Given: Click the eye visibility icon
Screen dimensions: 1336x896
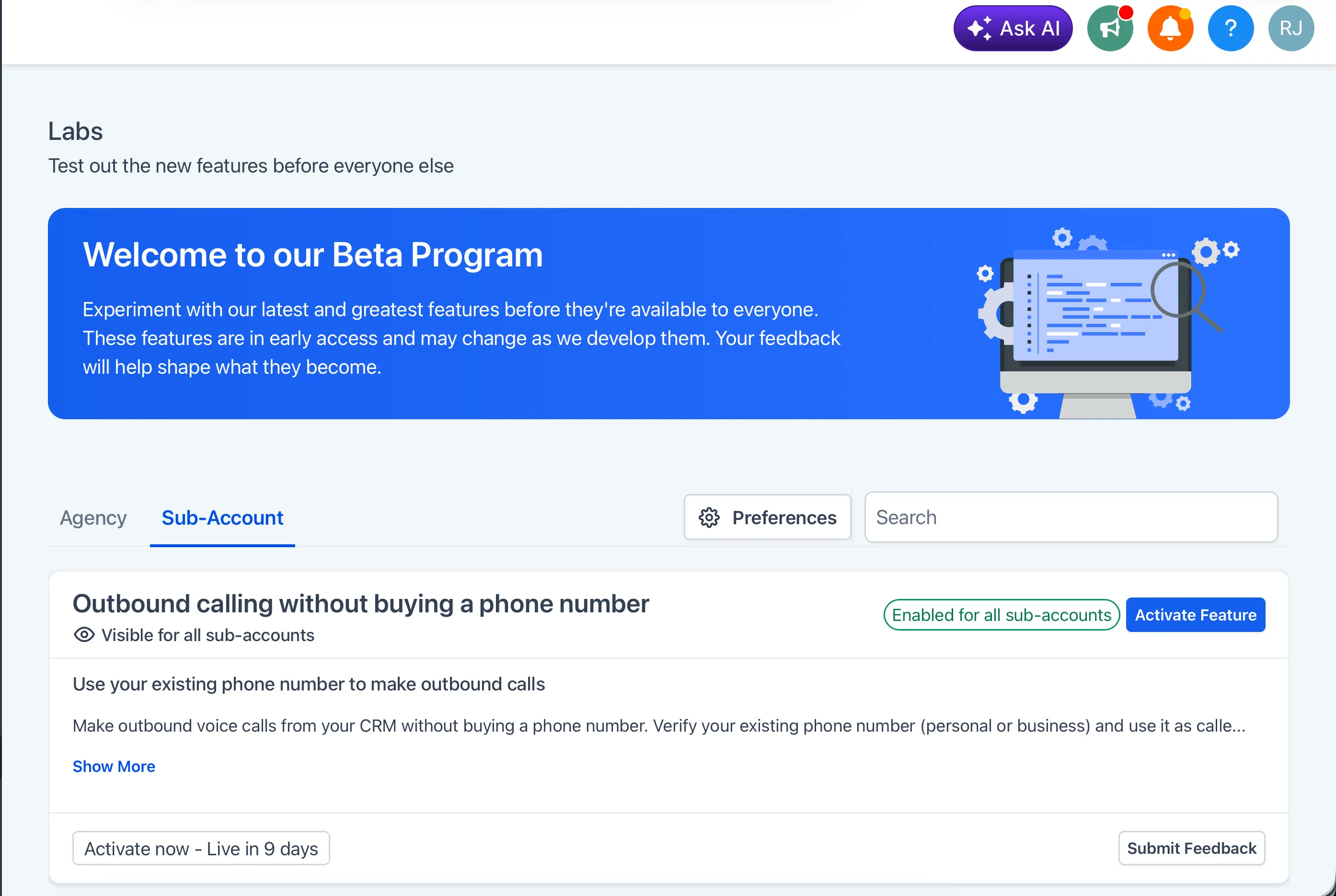Looking at the screenshot, I should tap(84, 635).
